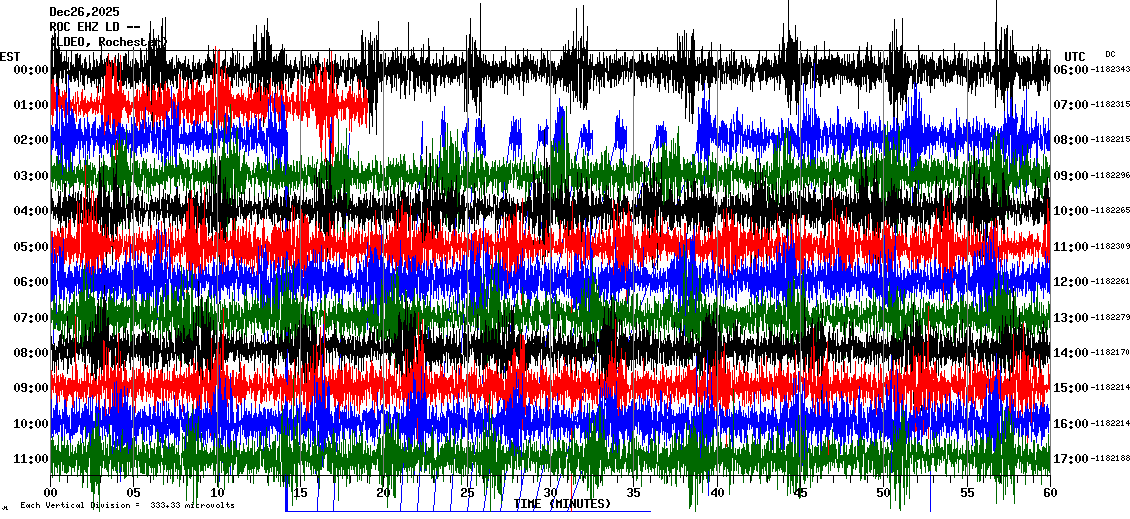Click the Each Vertical Division scale note
Viewport: 1130px width, 519px height.
(127, 505)
